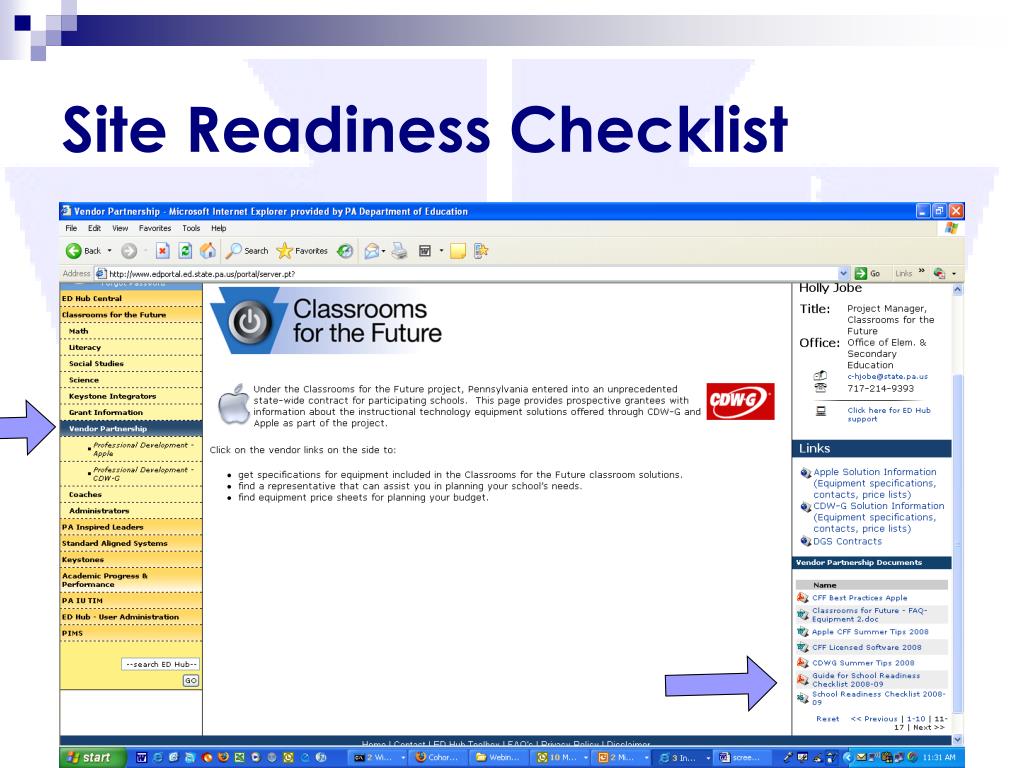
Task: Open PA Inspired Leaders sidebar item
Action: tap(131, 527)
